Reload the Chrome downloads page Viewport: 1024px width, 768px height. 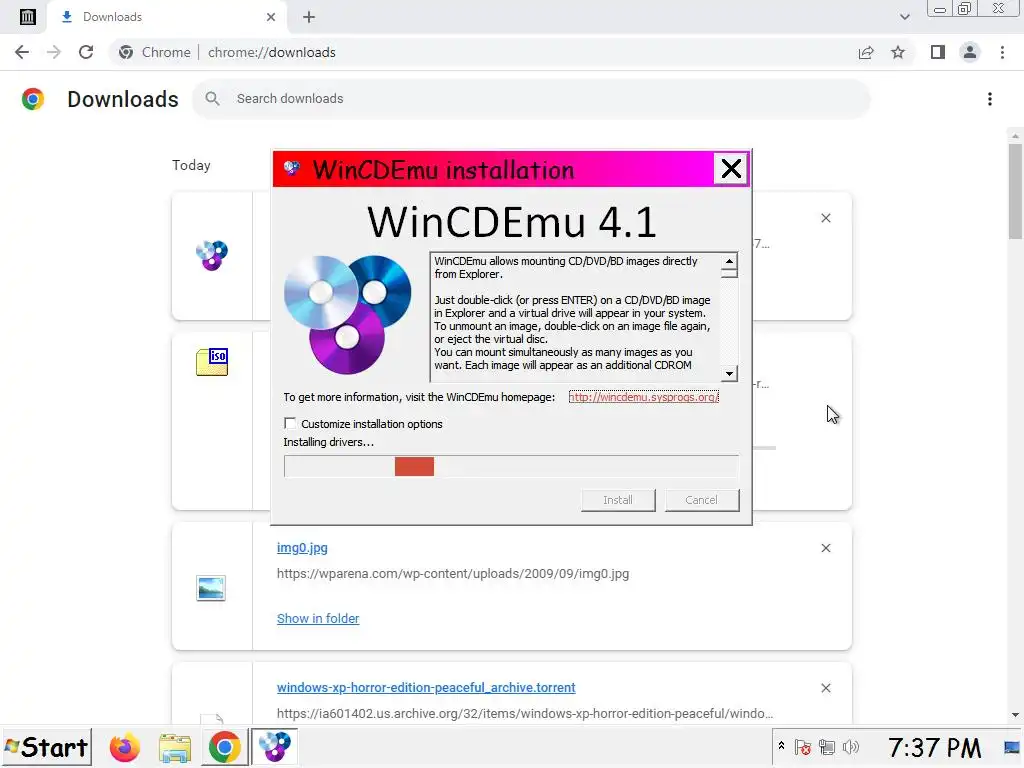[x=86, y=52]
